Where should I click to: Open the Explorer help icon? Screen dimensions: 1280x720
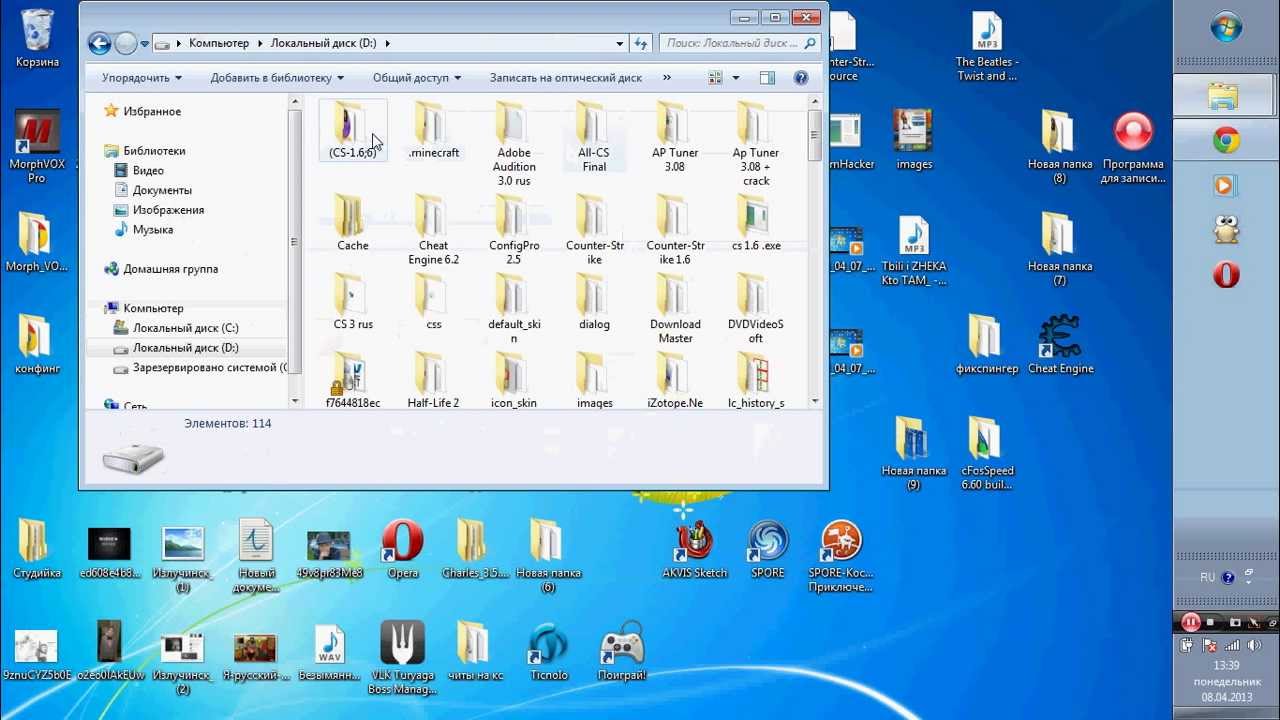pyautogui.click(x=801, y=77)
